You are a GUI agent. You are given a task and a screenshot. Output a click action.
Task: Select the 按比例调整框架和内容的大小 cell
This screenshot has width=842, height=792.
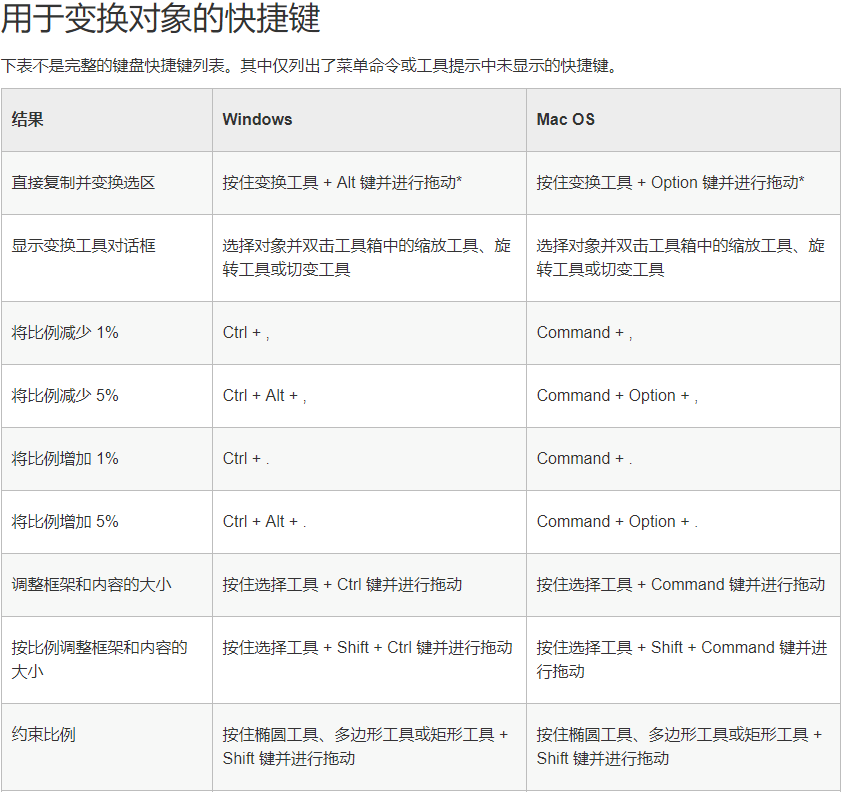pyautogui.click(x=107, y=660)
